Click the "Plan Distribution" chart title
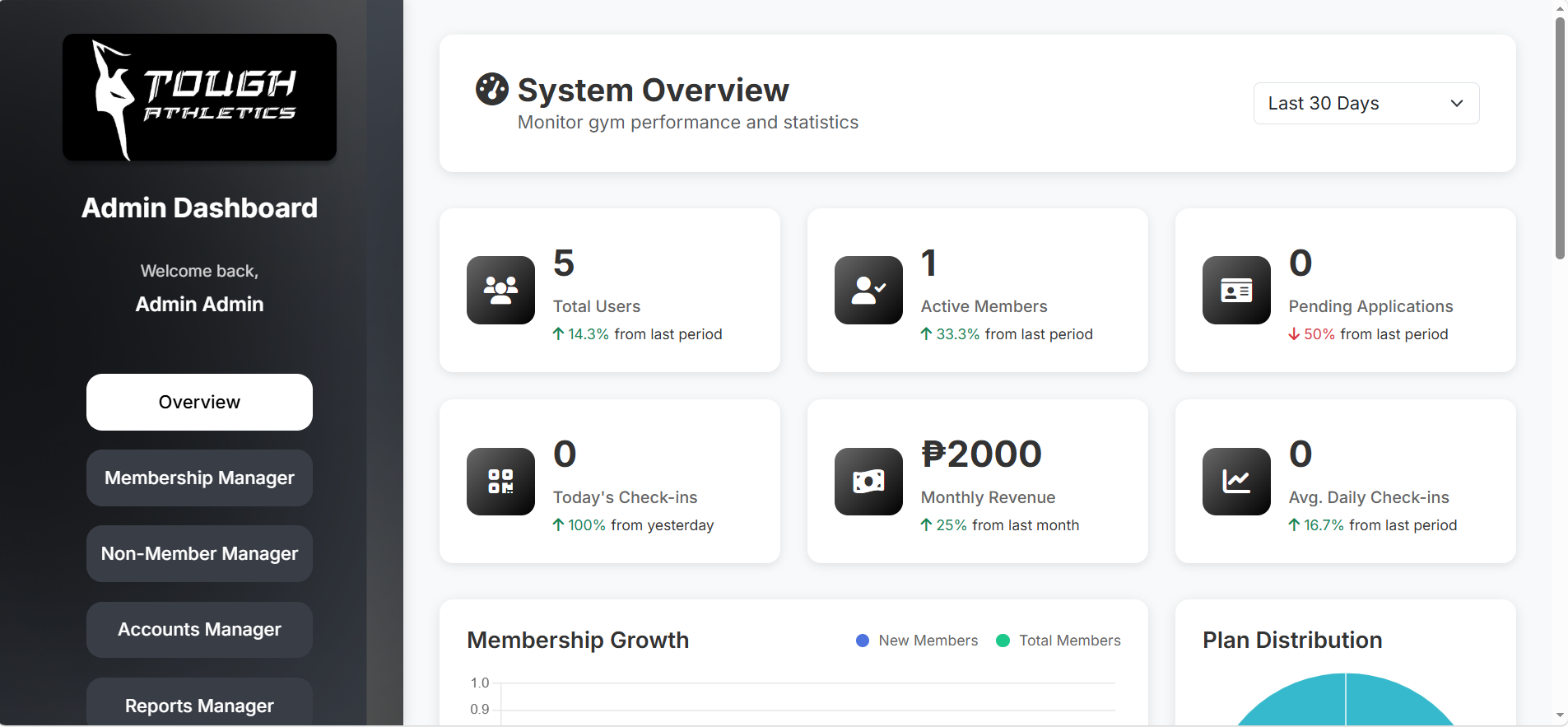This screenshot has width=1568, height=727. [1292, 640]
